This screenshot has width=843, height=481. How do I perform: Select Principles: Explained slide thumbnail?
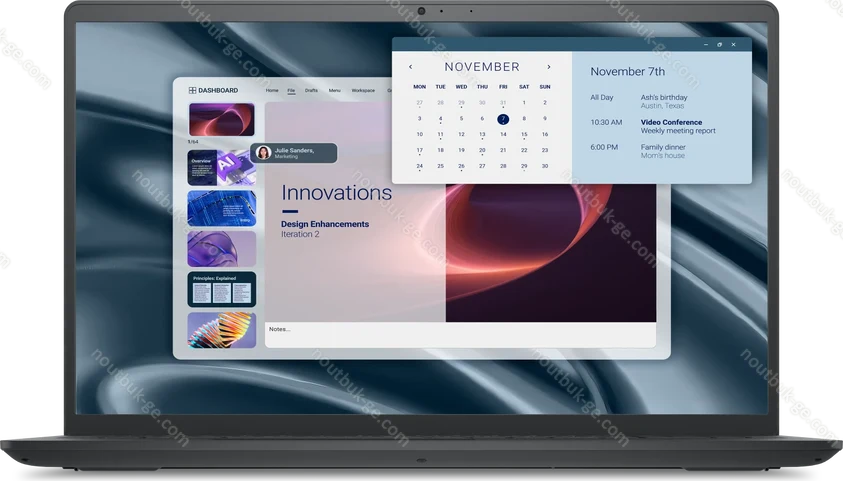coord(221,289)
